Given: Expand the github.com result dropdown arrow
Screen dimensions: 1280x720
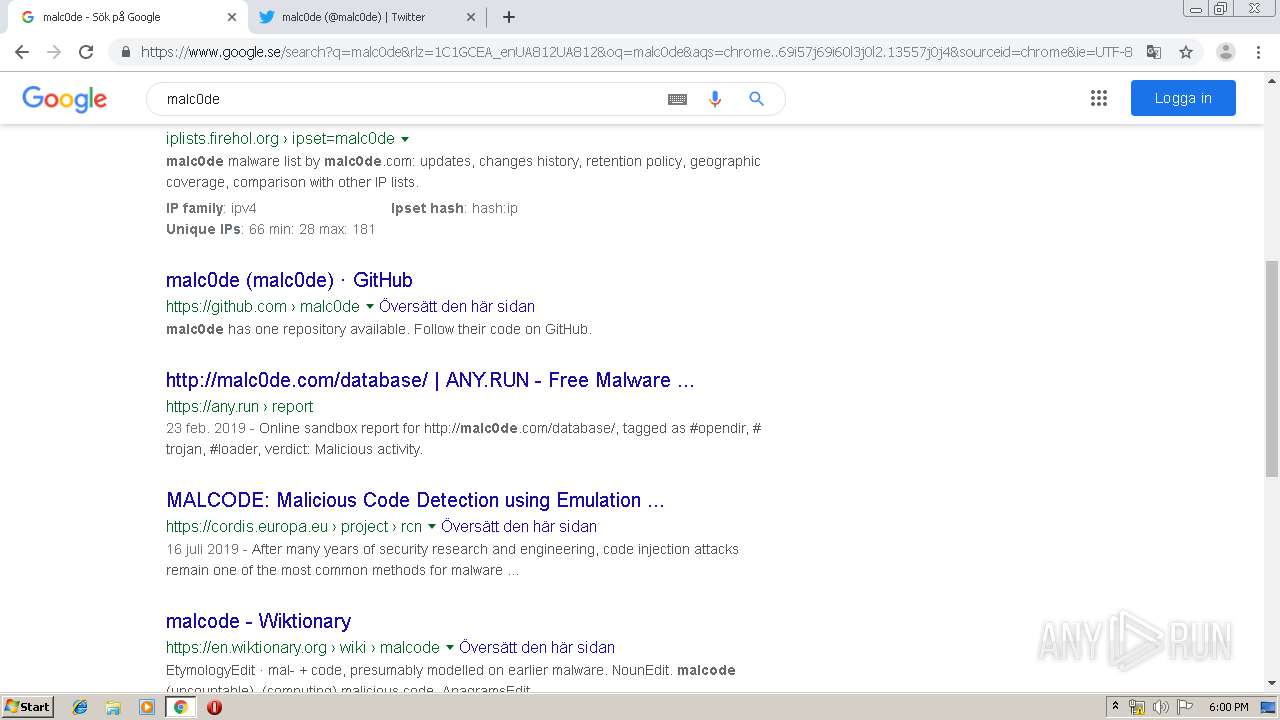Looking at the screenshot, I should point(370,307).
